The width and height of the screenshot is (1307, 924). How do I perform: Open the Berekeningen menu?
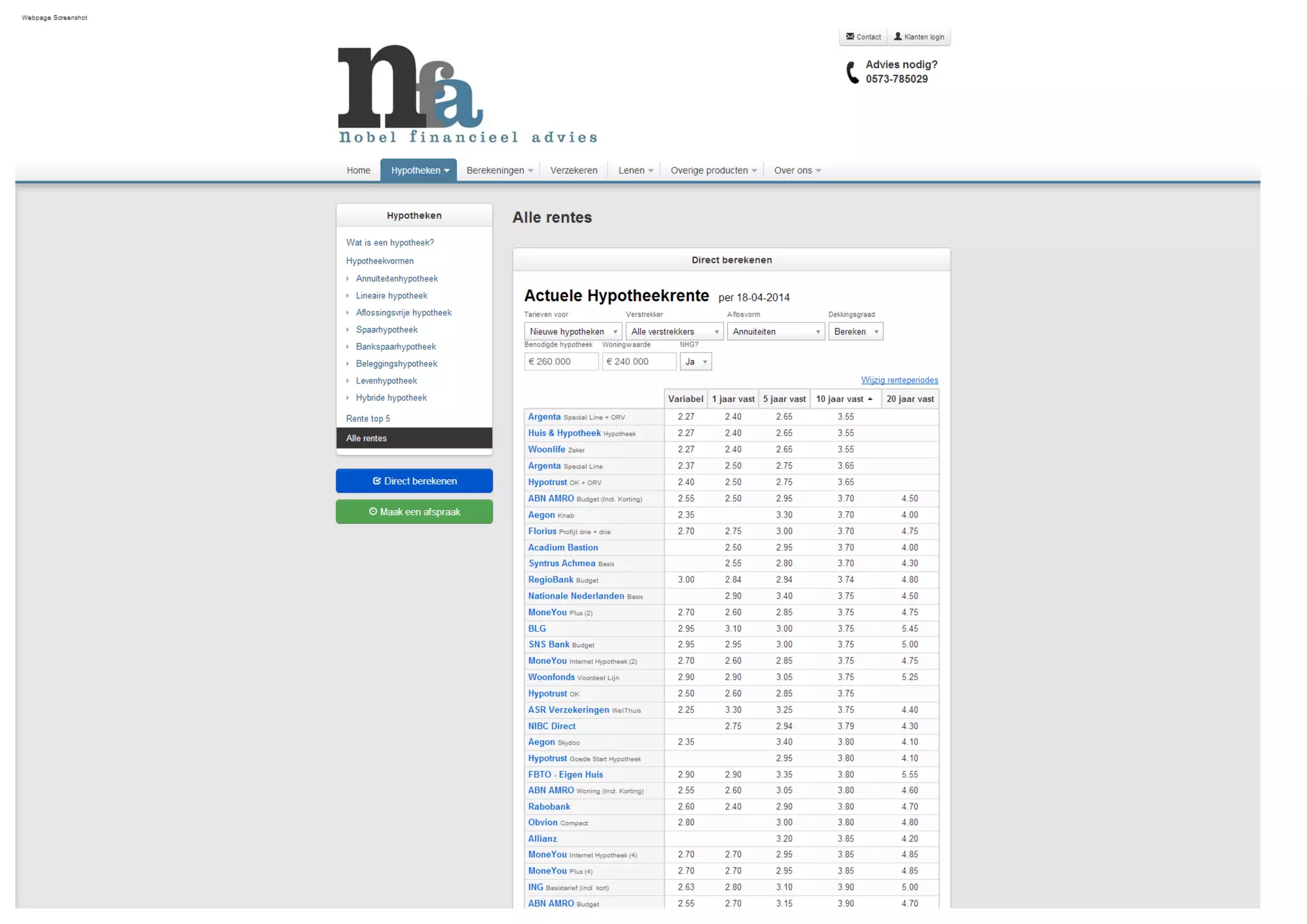499,170
